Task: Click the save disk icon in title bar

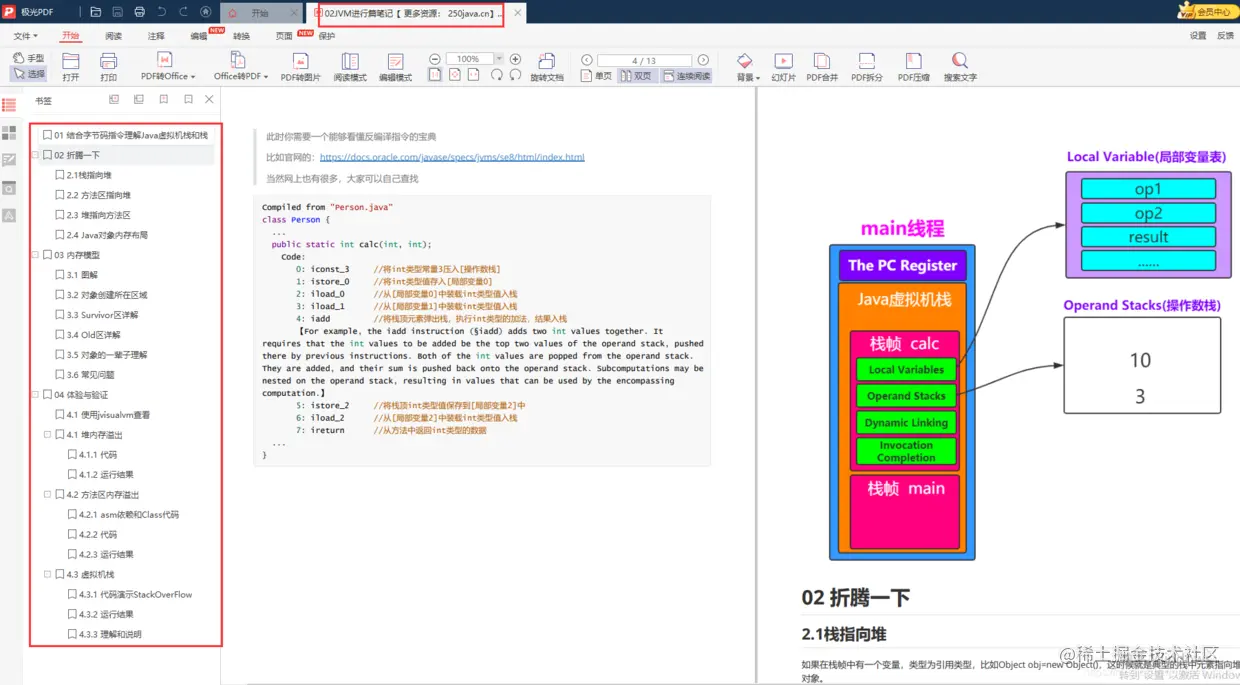Action: tap(118, 13)
